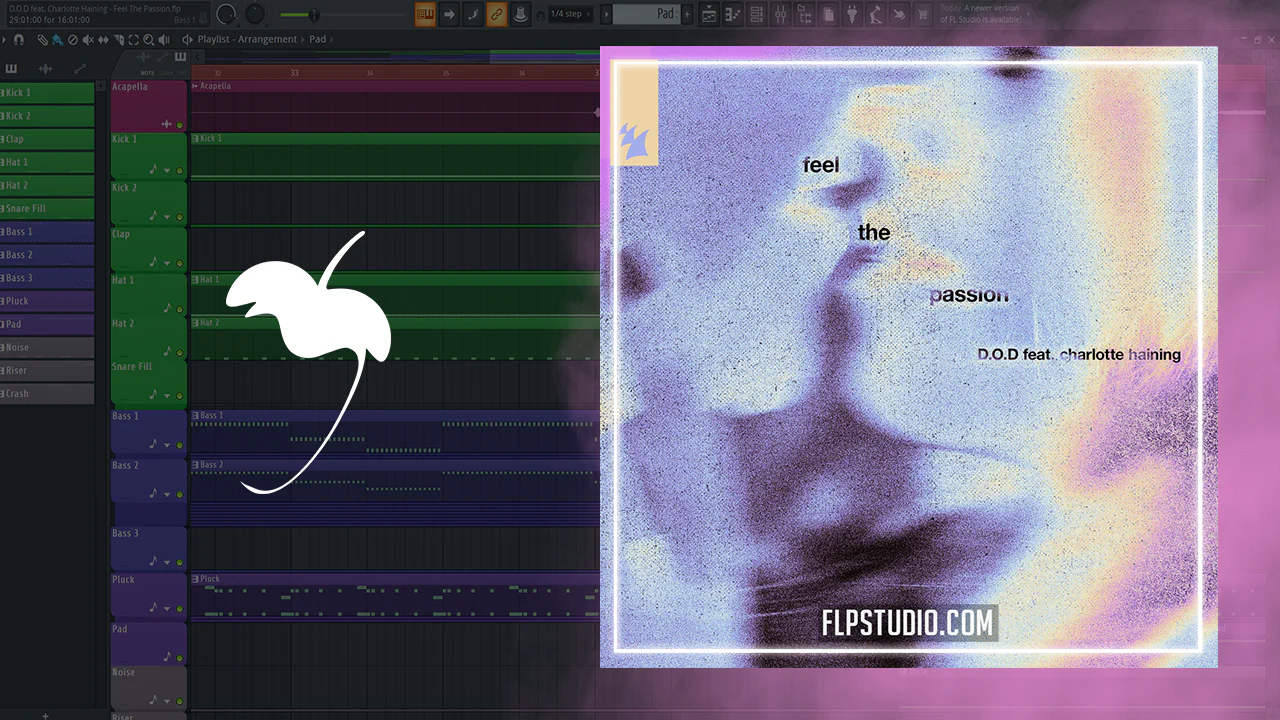Toggle typing keyboard to piano icon
Viewport: 1280px width, 720px height.
[425, 14]
